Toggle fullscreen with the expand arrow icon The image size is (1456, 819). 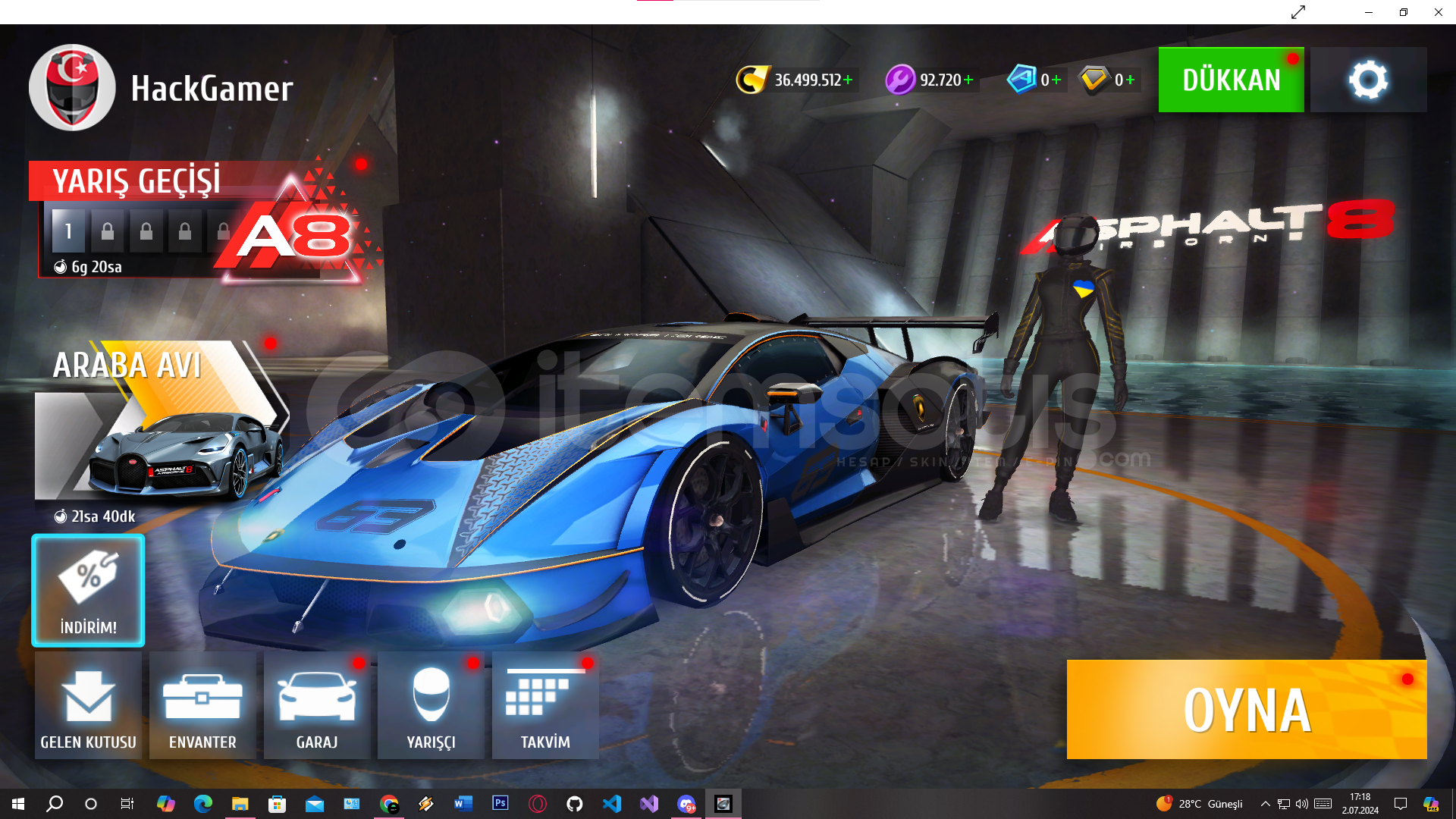click(x=1298, y=12)
